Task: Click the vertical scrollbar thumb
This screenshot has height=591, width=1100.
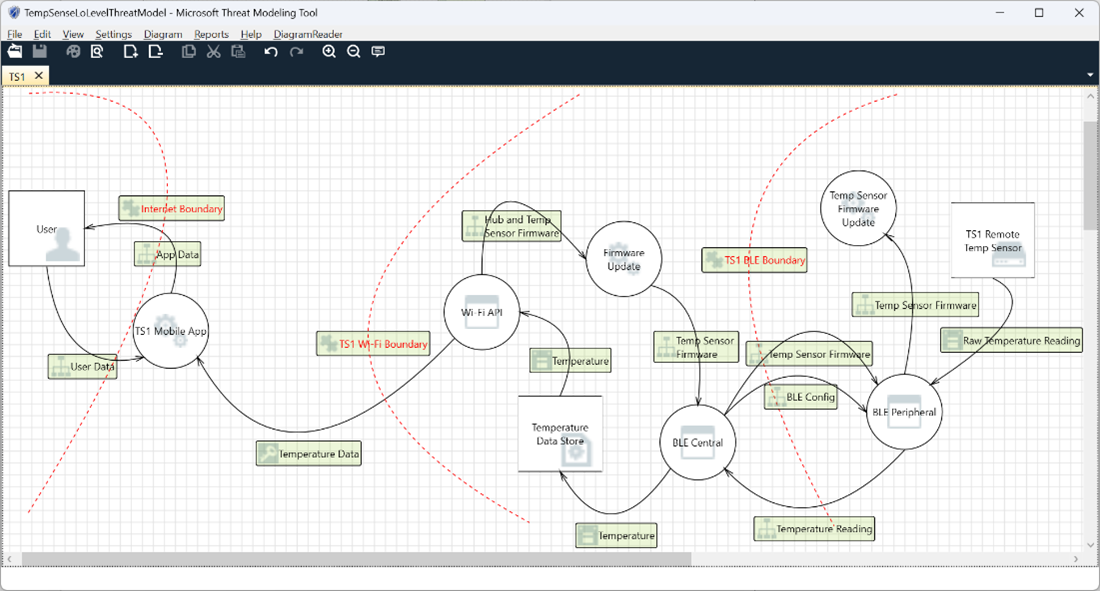Action: pos(1091,175)
